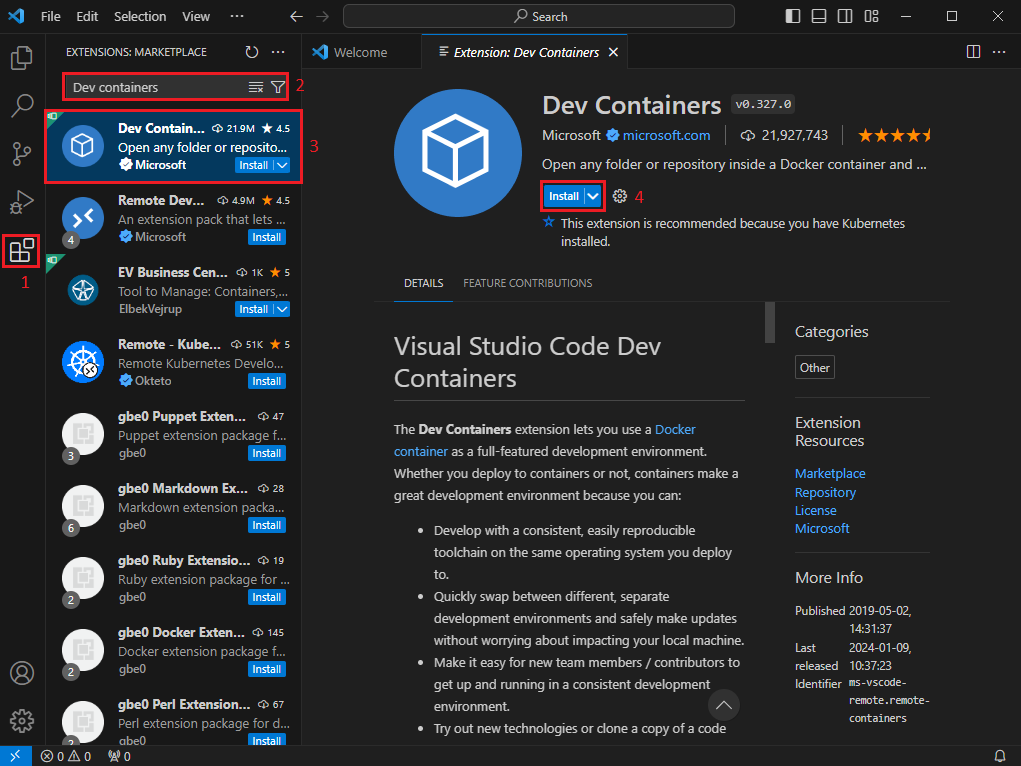This screenshot has height=766, width=1021.
Task: Open the Search view in activity bar
Action: coord(21,106)
